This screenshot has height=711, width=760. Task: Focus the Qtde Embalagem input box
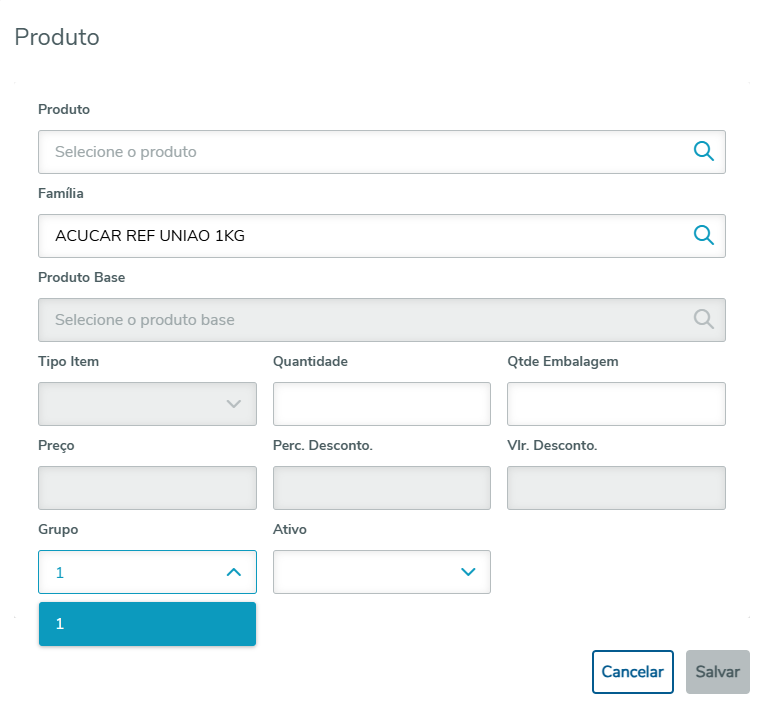(x=616, y=404)
